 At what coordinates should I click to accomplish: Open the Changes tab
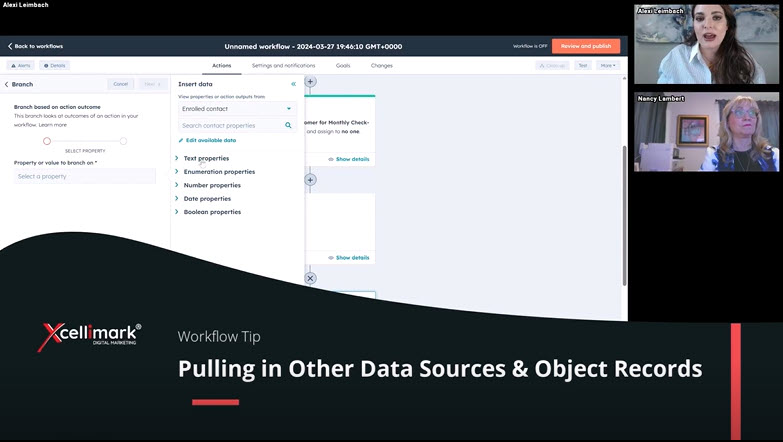pos(382,65)
